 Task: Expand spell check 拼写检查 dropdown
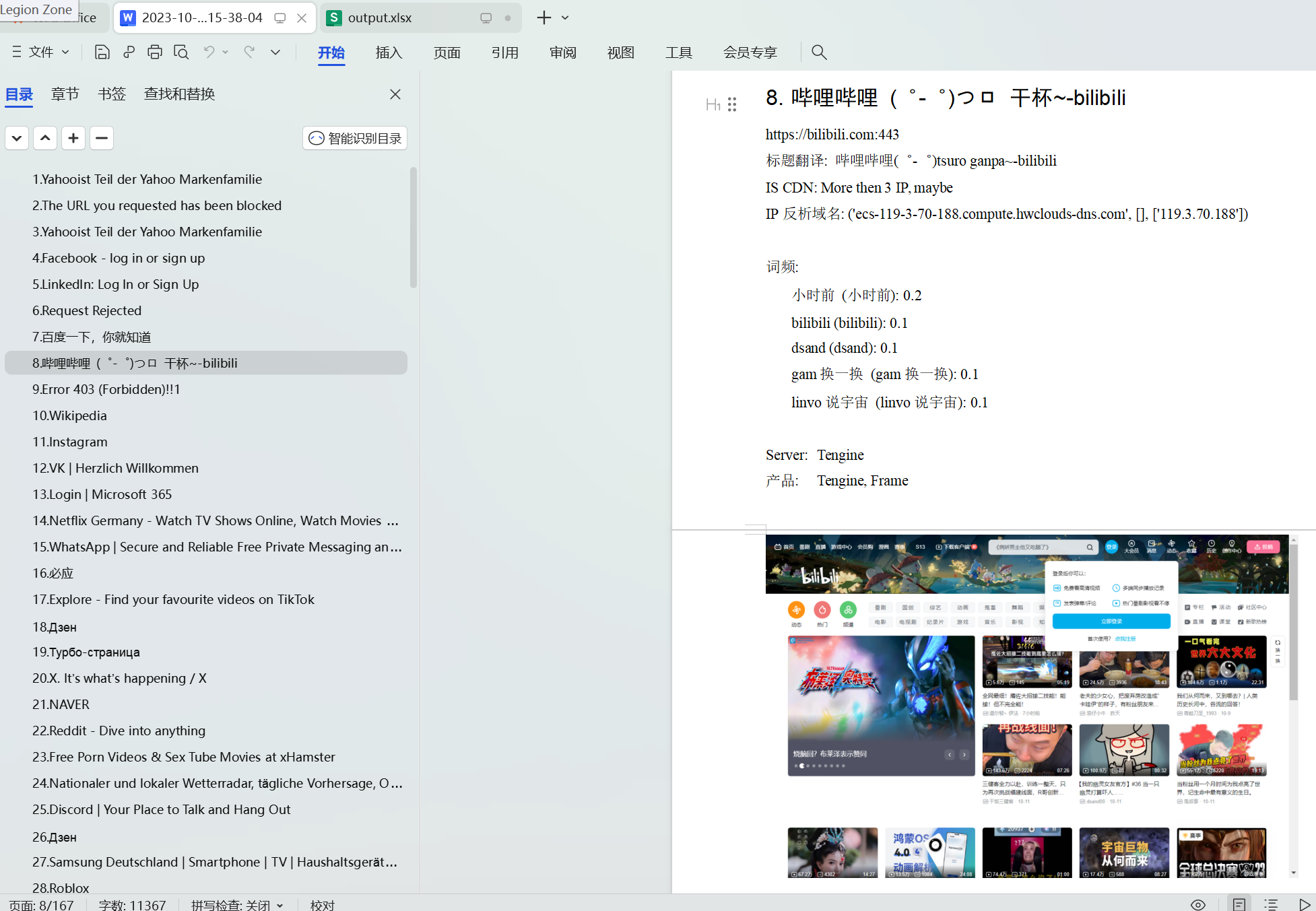(280, 905)
